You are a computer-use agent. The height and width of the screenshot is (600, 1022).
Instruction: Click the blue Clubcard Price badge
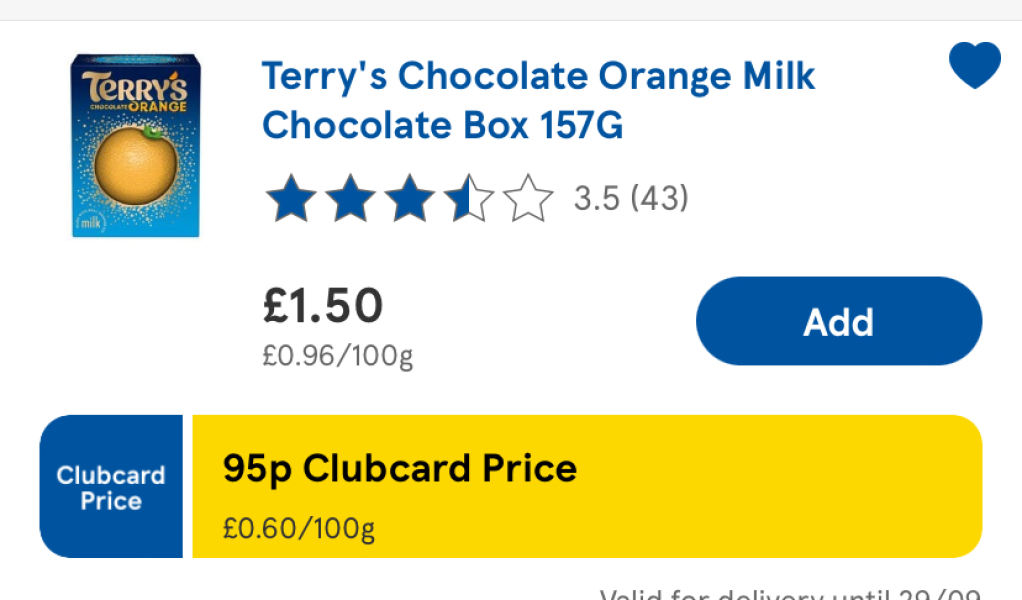coord(111,487)
